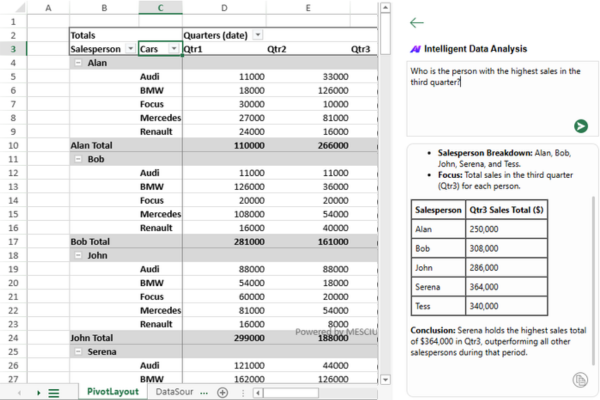This screenshot has height=400, width=600.
Task: Select the Qtr1 column header cell
Action: coord(224,49)
